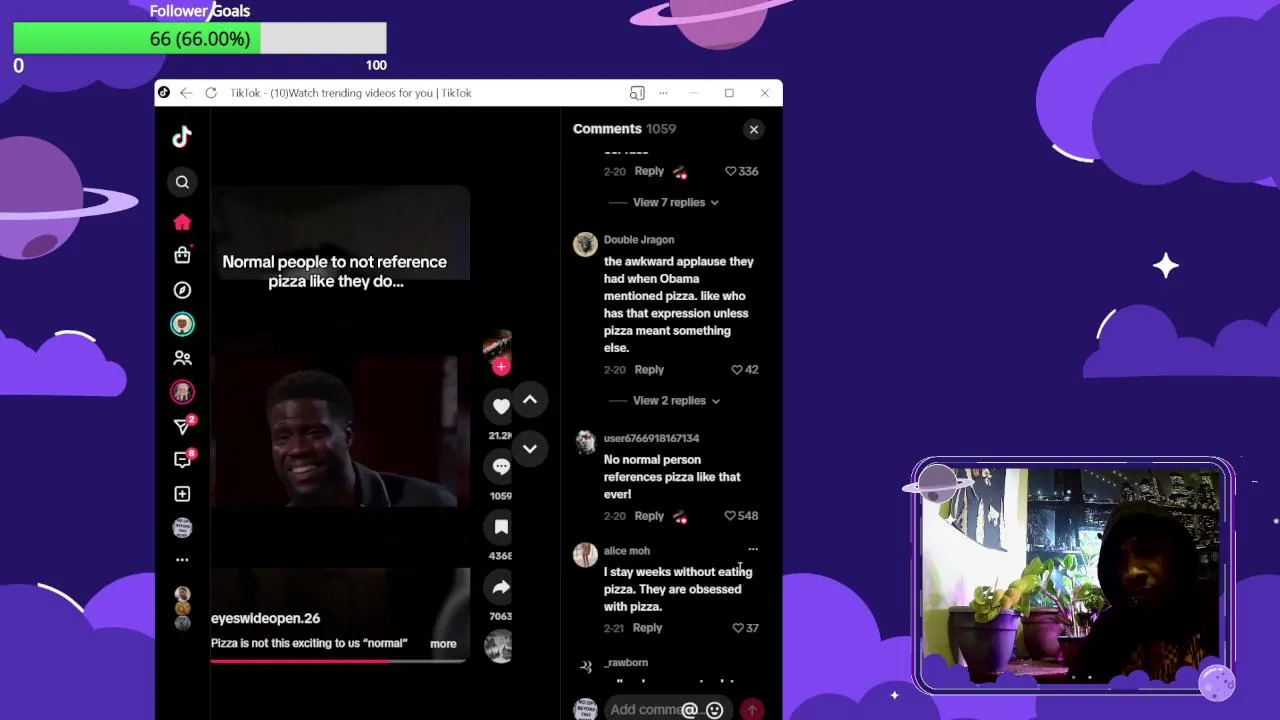Expand View 2 replies

click(676, 400)
